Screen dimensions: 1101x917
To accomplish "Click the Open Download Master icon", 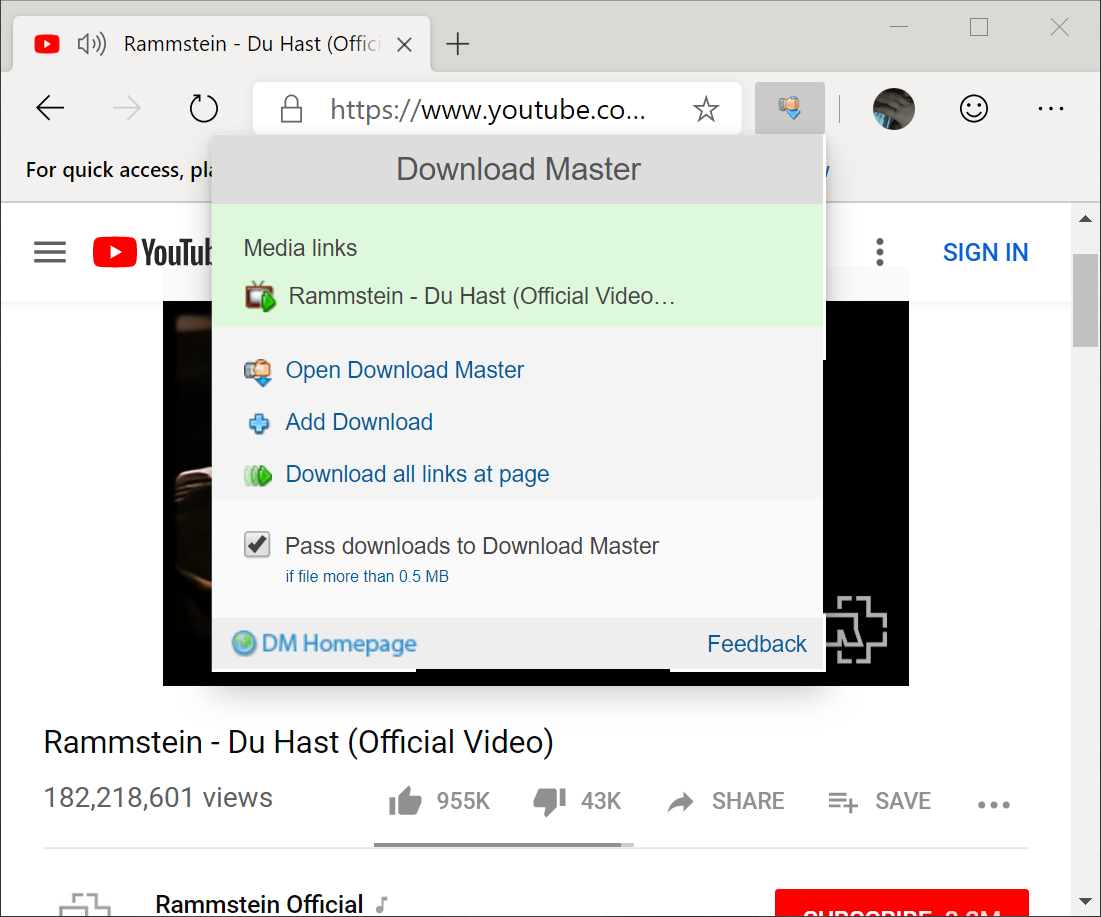I will click(x=258, y=371).
